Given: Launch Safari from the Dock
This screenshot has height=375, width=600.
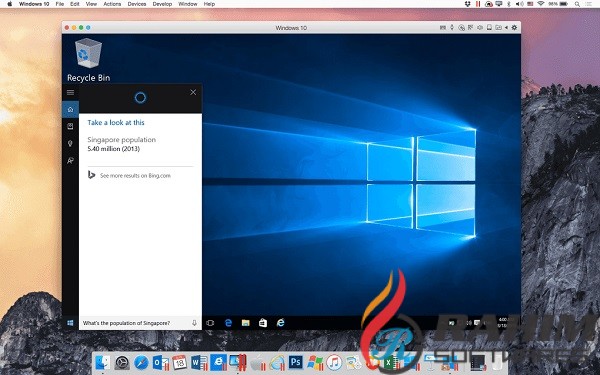Looking at the screenshot, I should click(141, 362).
